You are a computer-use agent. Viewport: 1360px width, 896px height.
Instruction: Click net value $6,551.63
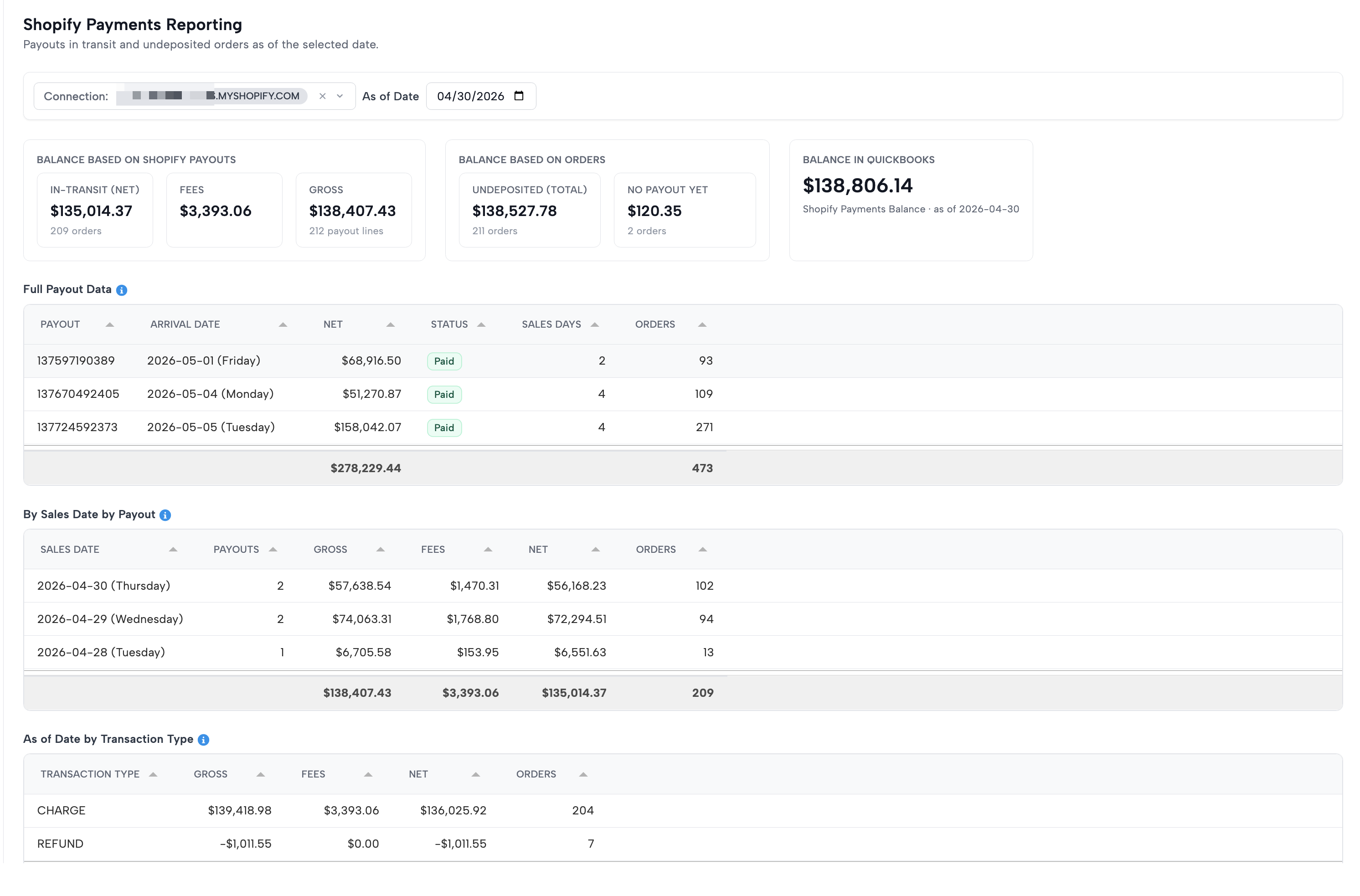pyautogui.click(x=580, y=652)
